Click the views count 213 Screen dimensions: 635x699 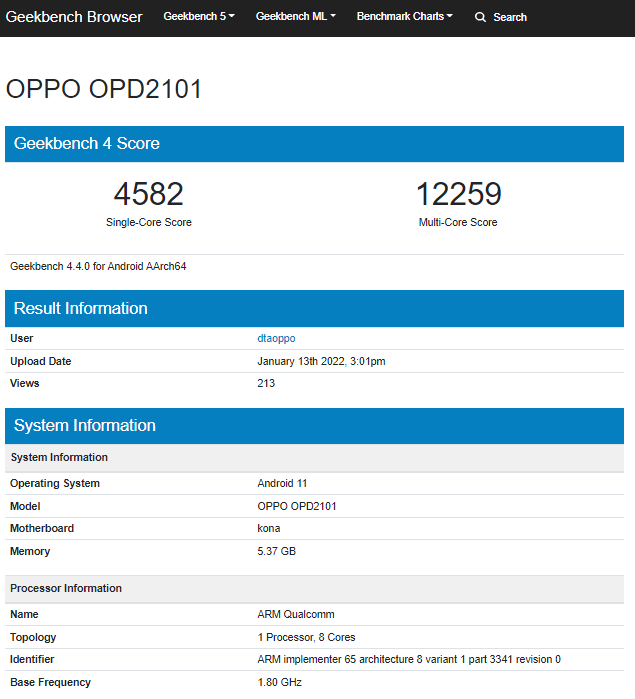pyautogui.click(x=266, y=383)
